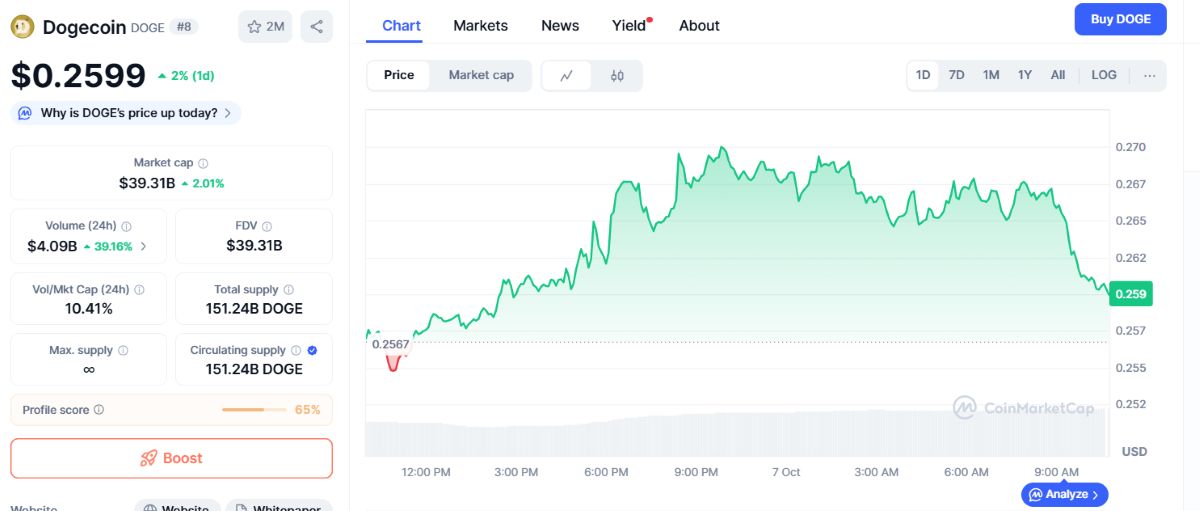Toggle the Market cap chart mode
This screenshot has height=511, width=1200.
pos(481,75)
